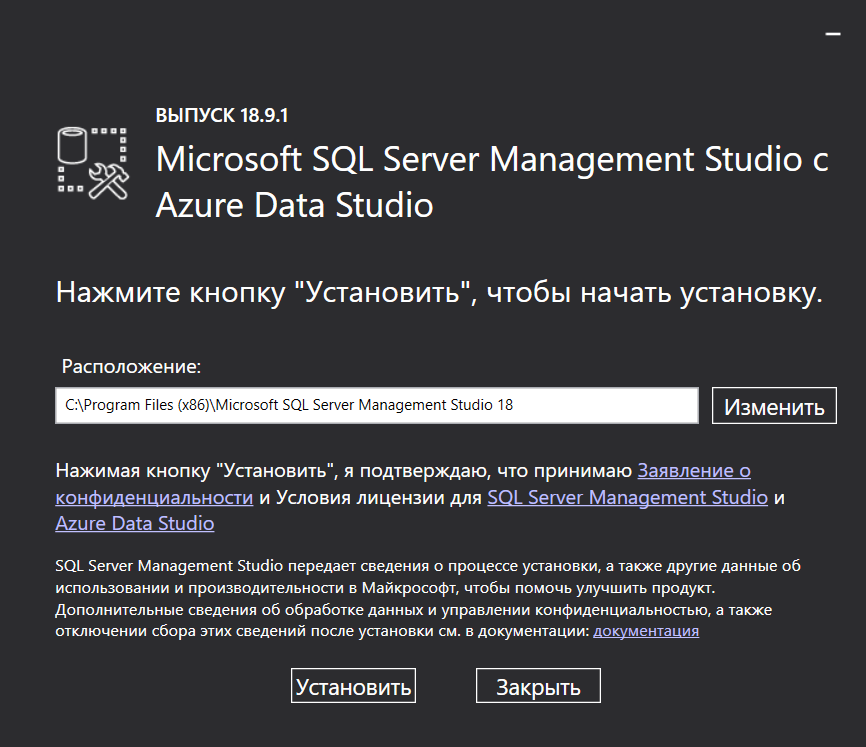Click the Azure Data Studio title line

(x=295, y=206)
